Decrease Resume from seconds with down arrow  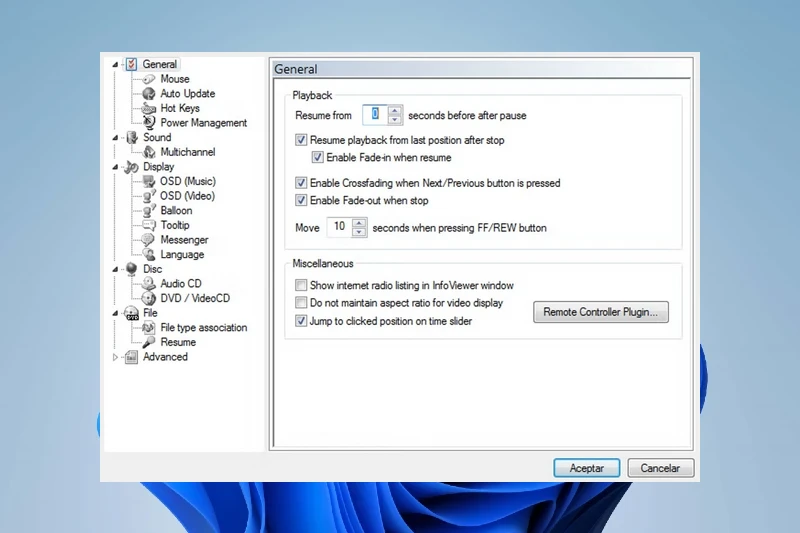[x=394, y=120]
